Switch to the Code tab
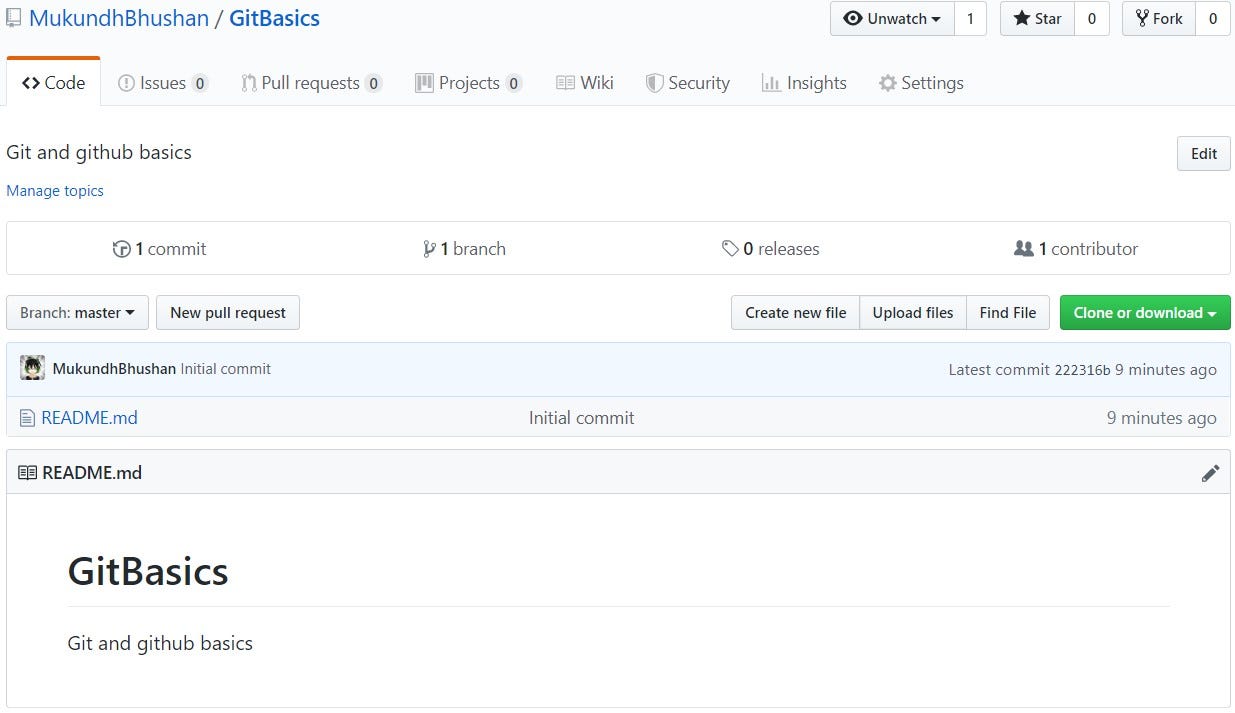 point(53,83)
